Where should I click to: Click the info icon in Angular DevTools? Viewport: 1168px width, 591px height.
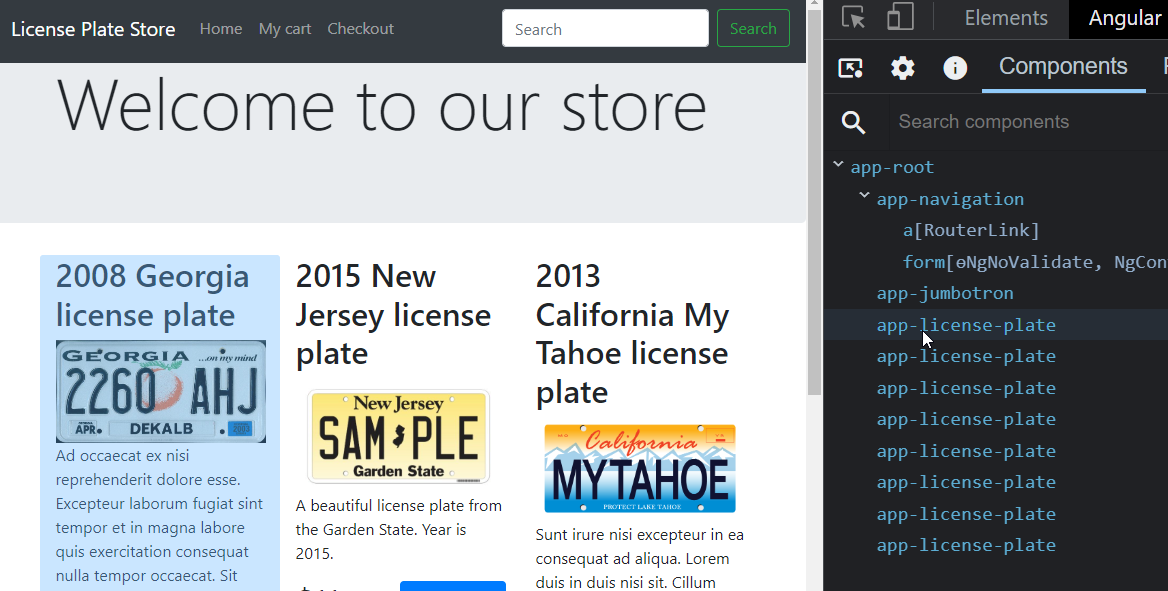click(x=955, y=68)
